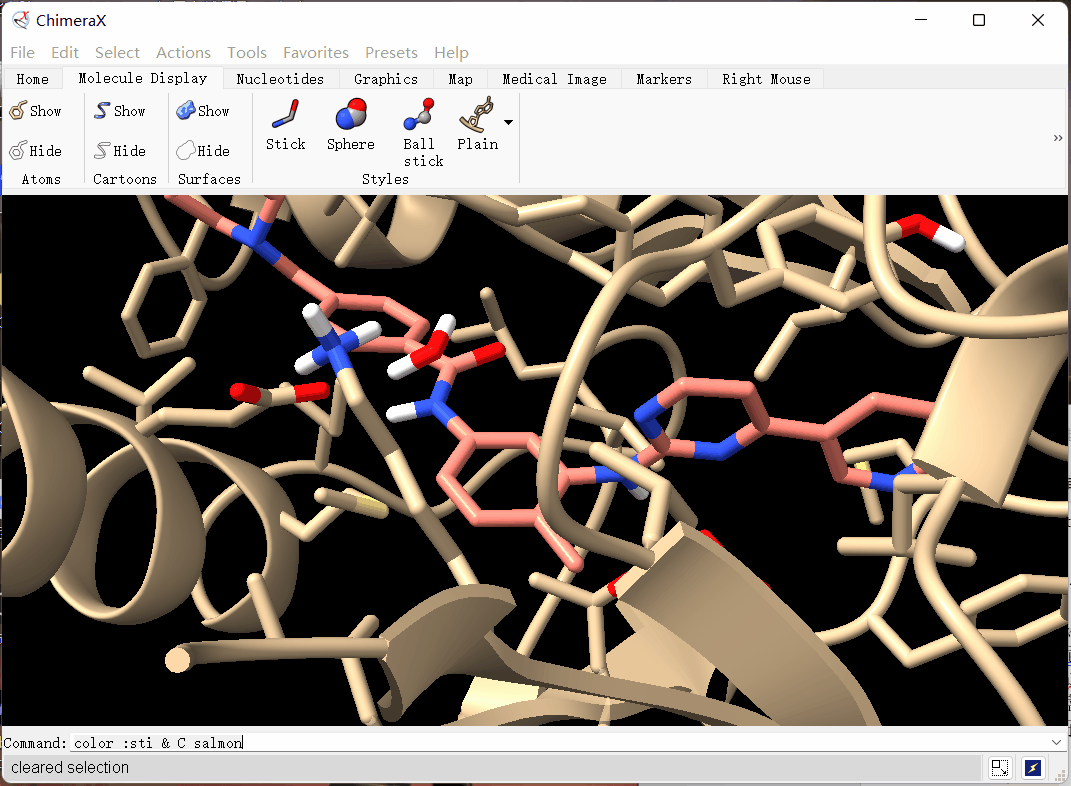Expand the Plain style dropdown arrow

(x=509, y=122)
